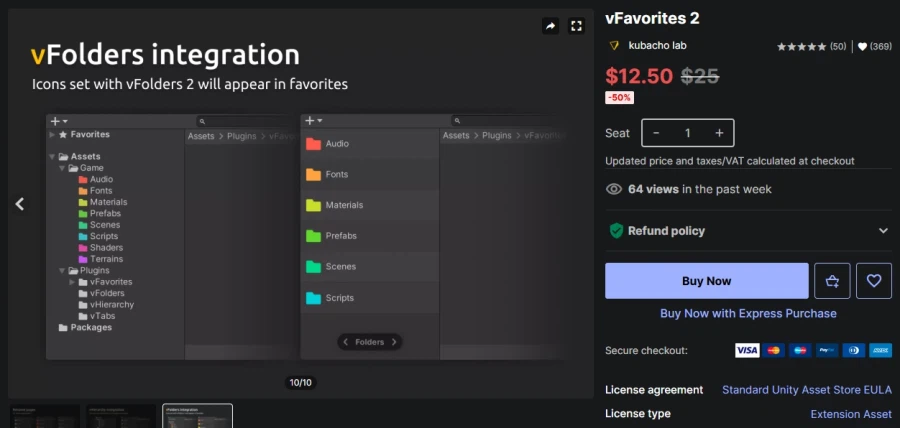Image resolution: width=900 pixels, height=428 pixels.
Task: Go to previous gallery image
Action: pos(20,204)
